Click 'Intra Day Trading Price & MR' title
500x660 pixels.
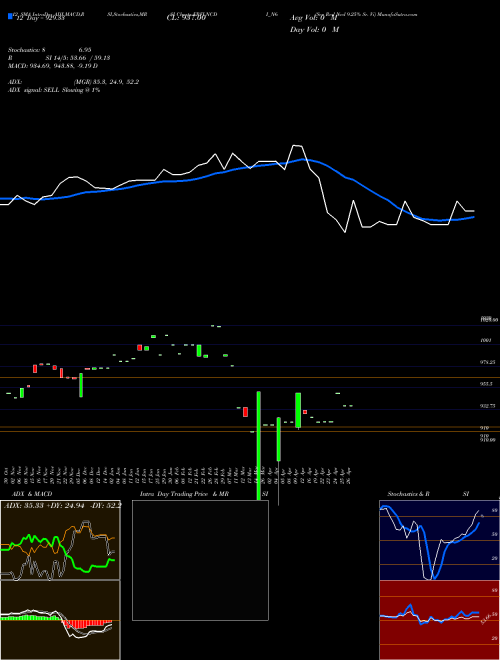[184, 494]
